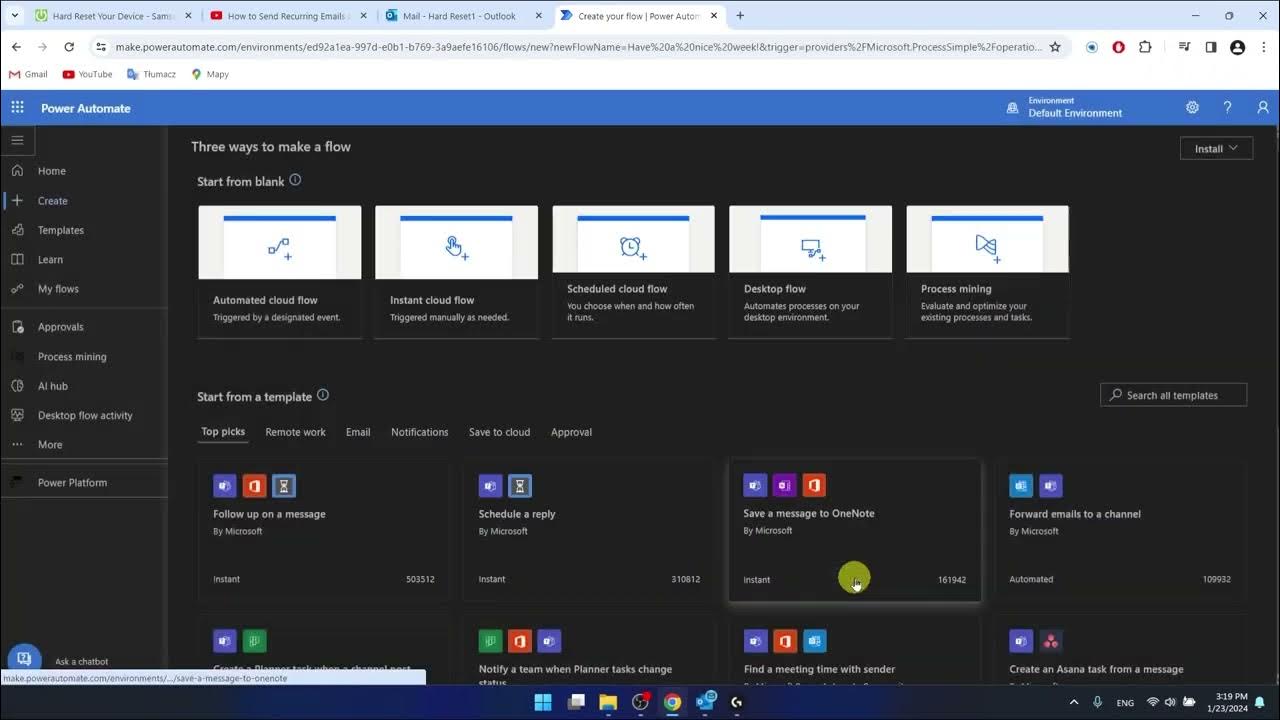The width and height of the screenshot is (1280, 720).
Task: Select the Save to cloud tab
Action: (499, 432)
